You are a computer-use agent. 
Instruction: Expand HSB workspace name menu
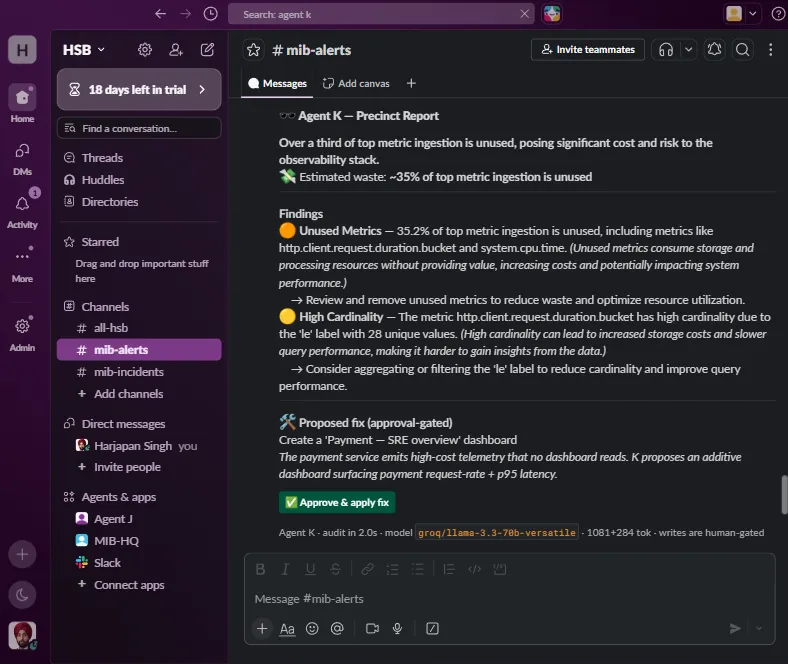[x=84, y=50]
